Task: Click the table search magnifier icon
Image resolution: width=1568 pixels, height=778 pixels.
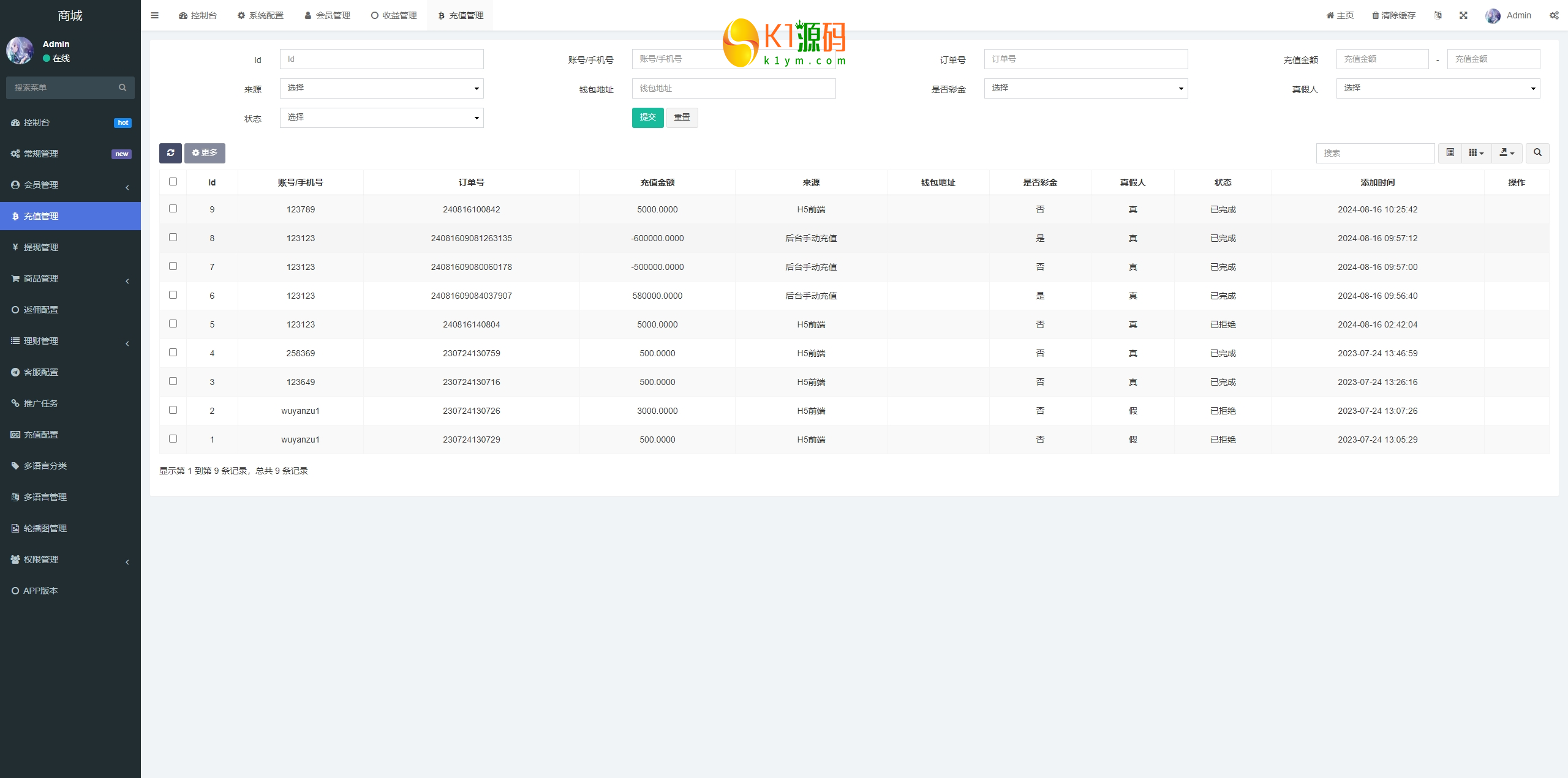Action: [x=1537, y=153]
